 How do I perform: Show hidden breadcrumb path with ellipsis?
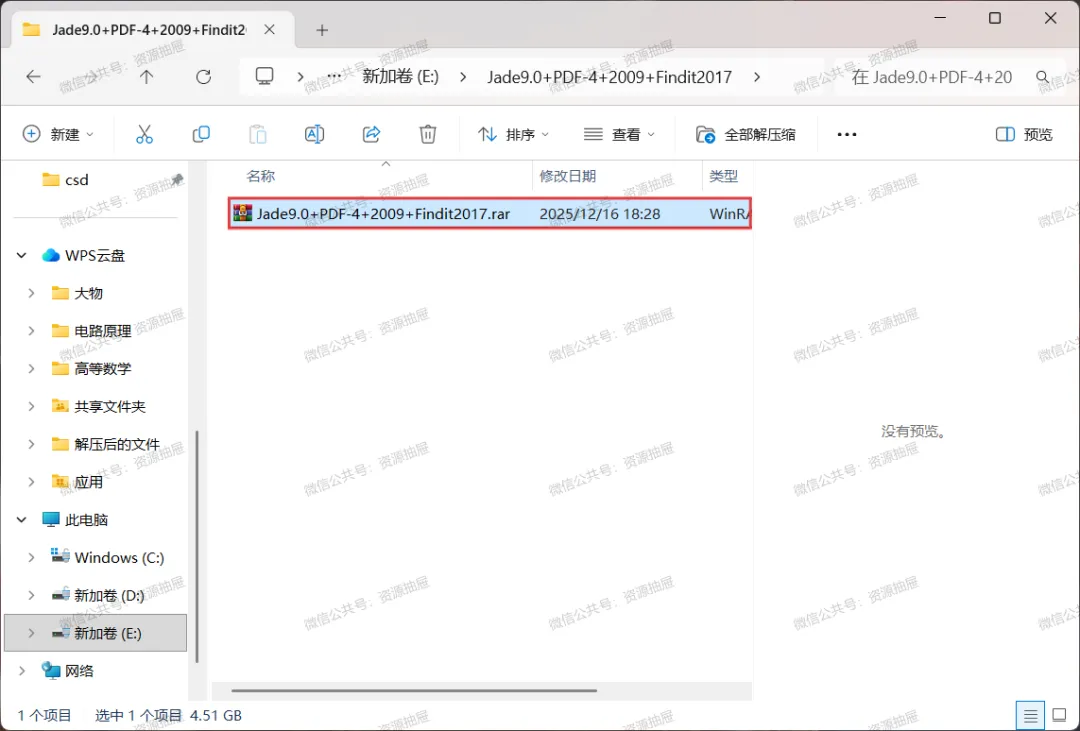[x=334, y=76]
